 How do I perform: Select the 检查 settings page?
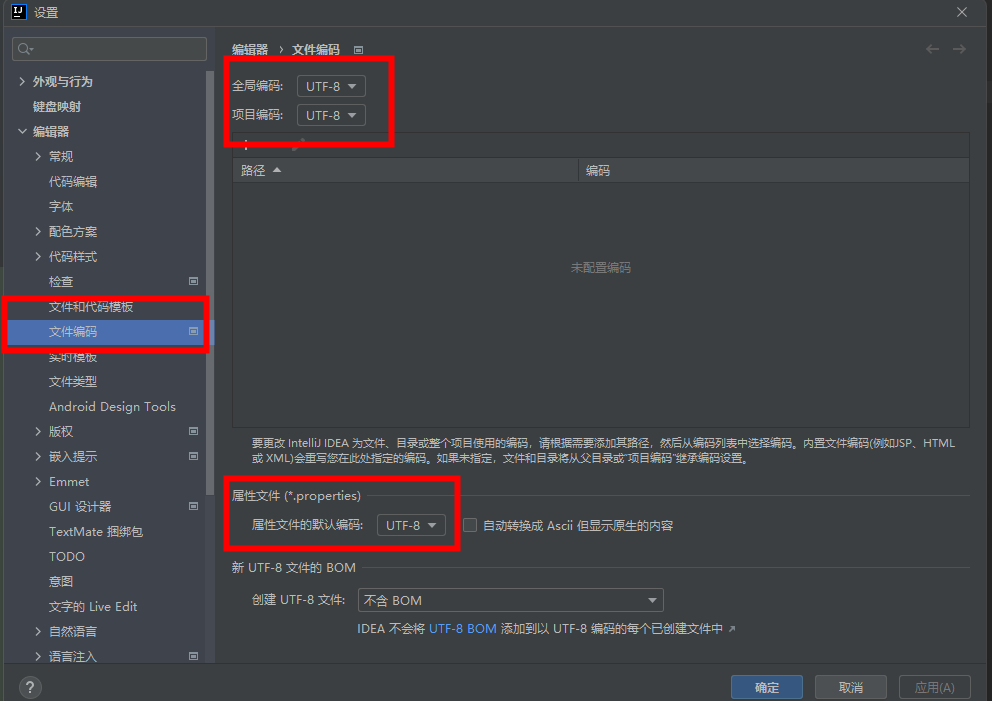[x=61, y=282]
